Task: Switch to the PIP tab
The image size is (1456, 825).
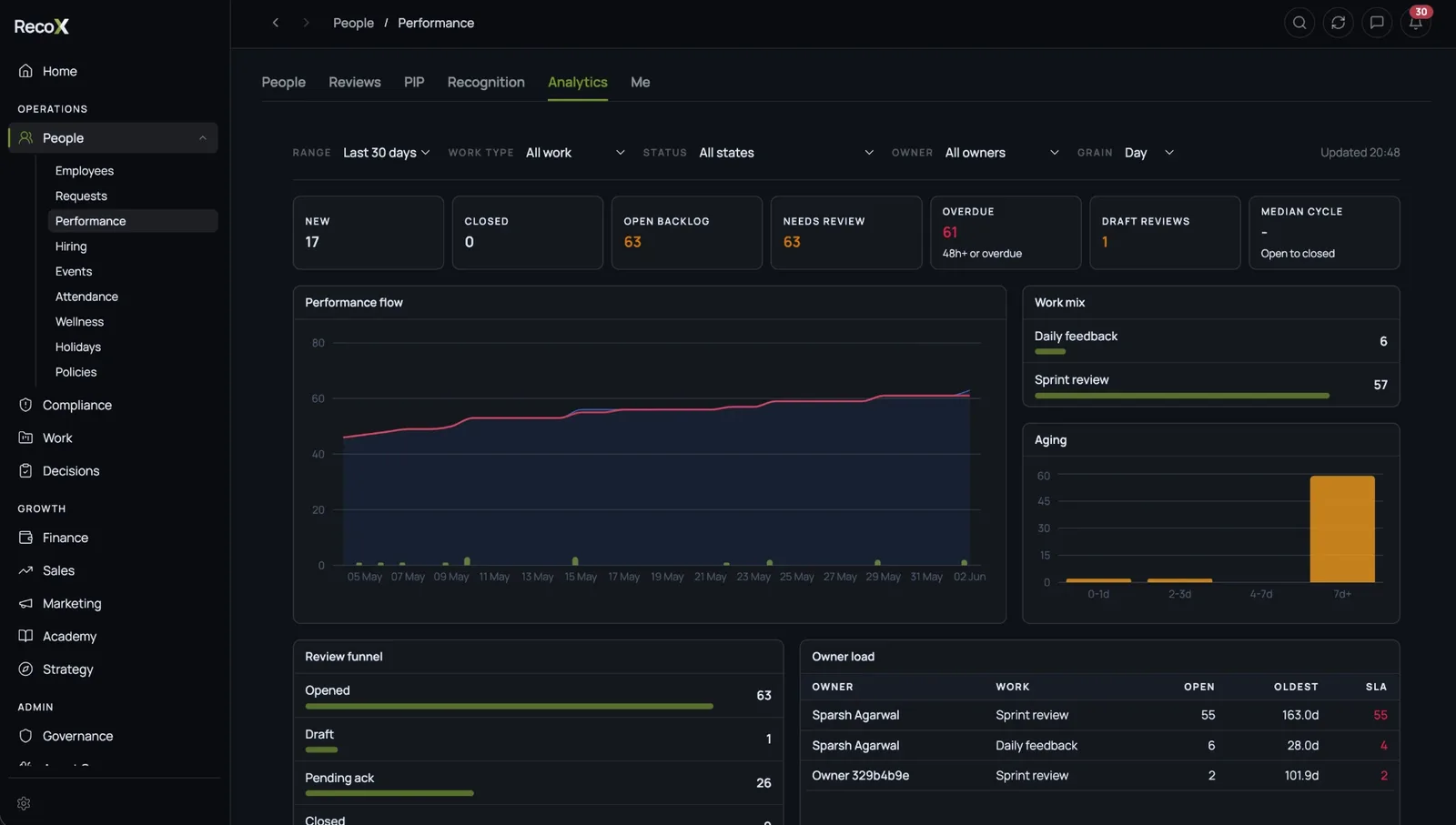Action: pos(414,82)
